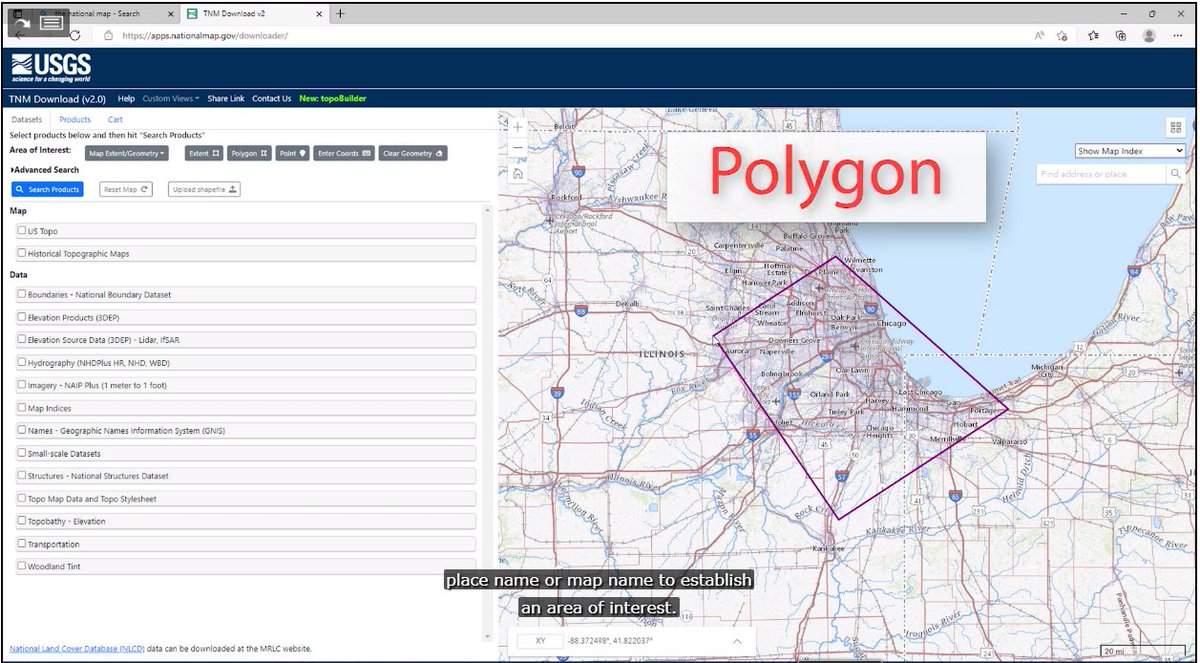Zoom in on the map
This screenshot has height=663, width=1200.
[517, 127]
